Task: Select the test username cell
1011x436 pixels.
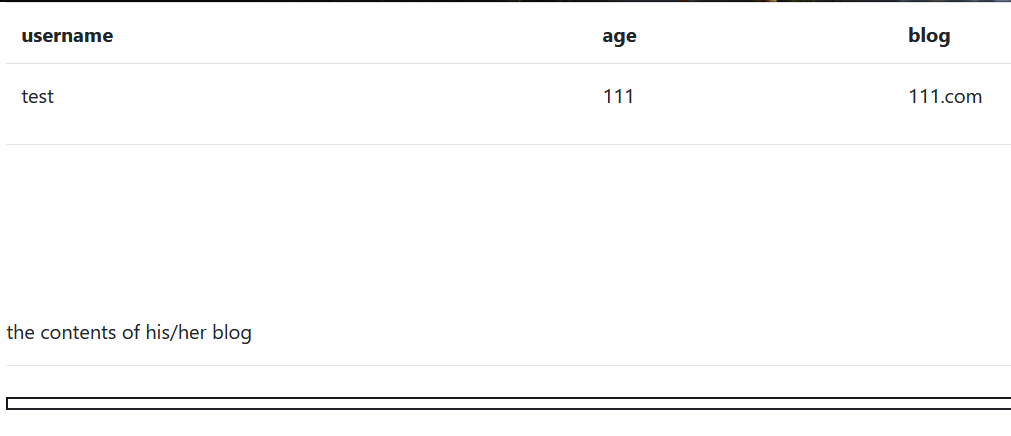Action: tap(37, 97)
